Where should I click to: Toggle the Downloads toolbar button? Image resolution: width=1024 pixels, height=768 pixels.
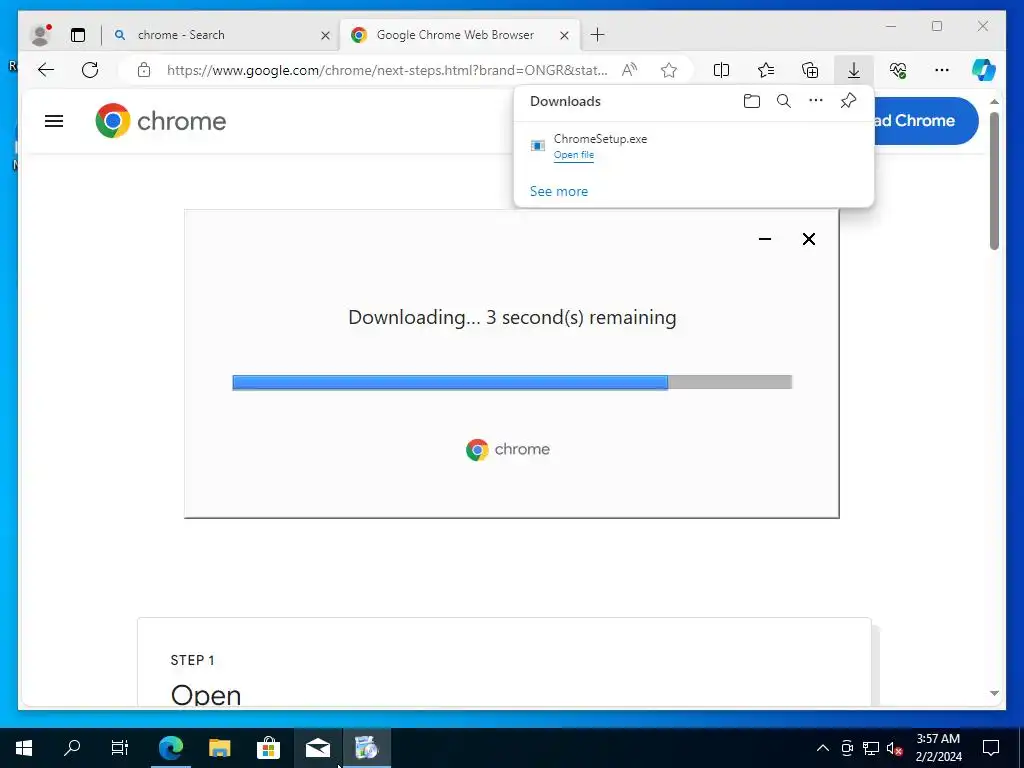pos(854,70)
